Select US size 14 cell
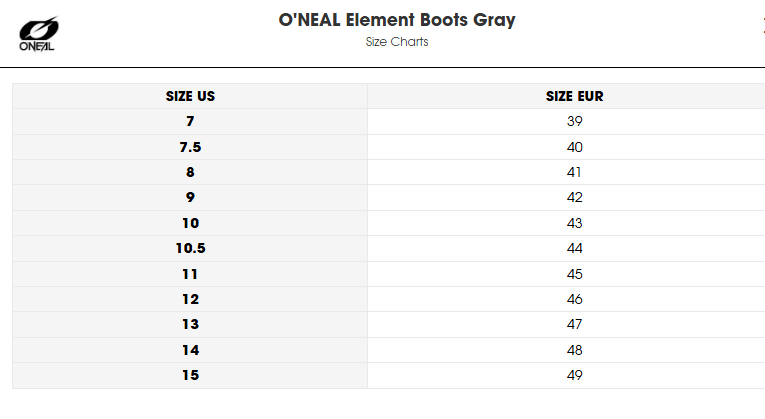Viewport: 765px width, 419px height. (x=190, y=350)
